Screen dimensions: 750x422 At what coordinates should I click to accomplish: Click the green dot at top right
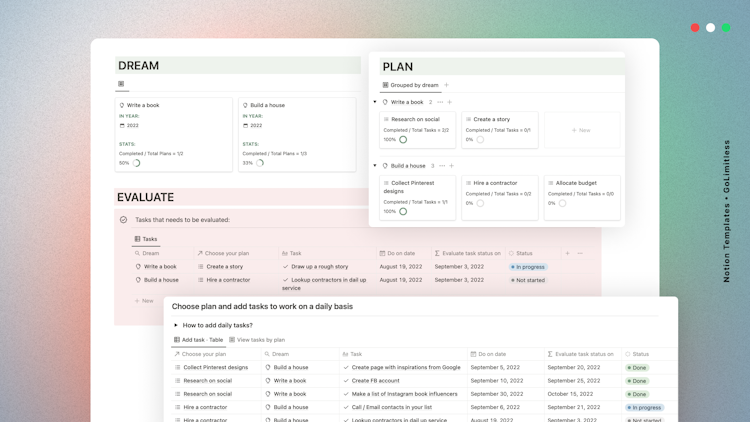coord(726,28)
